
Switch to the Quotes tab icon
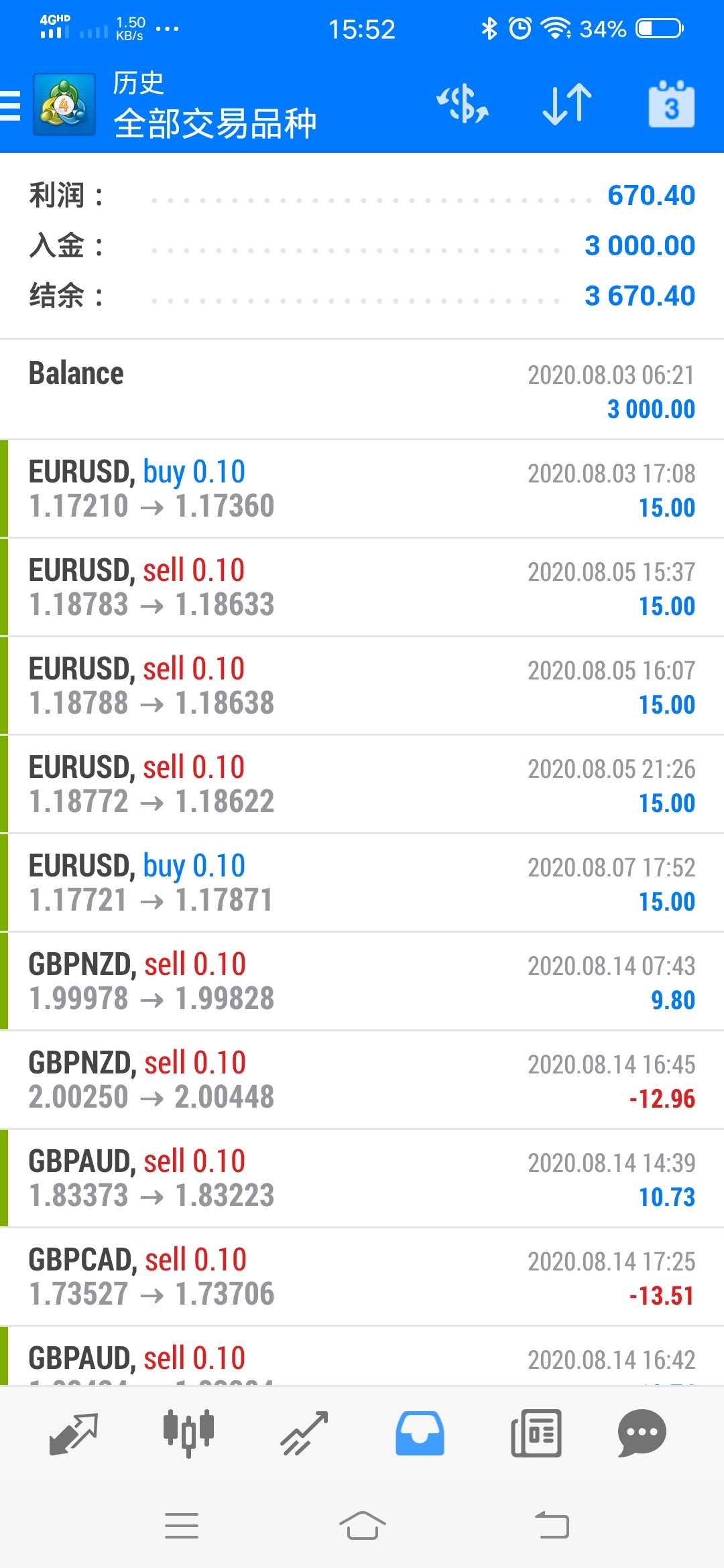(74, 1434)
